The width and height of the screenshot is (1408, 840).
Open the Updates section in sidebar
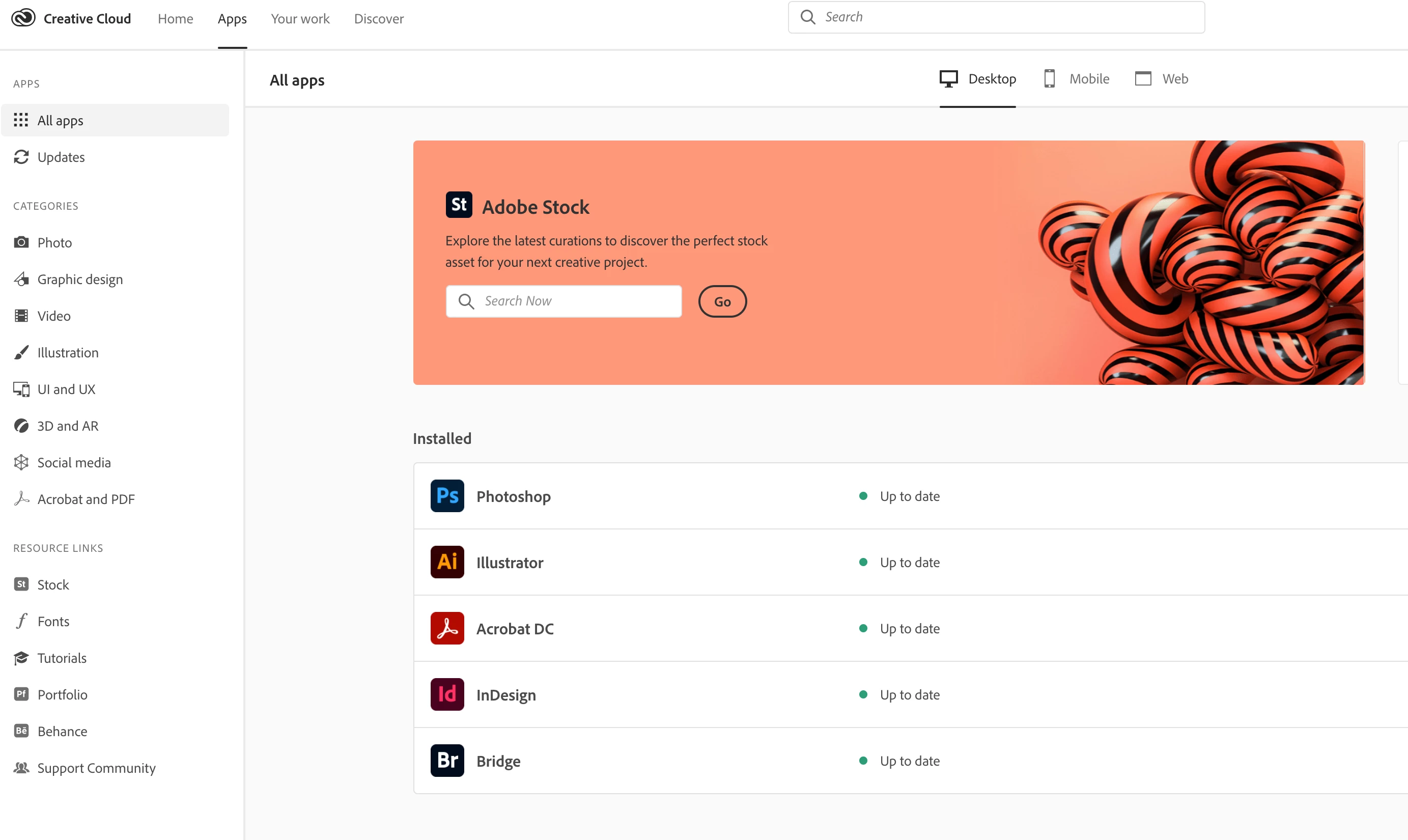click(61, 157)
